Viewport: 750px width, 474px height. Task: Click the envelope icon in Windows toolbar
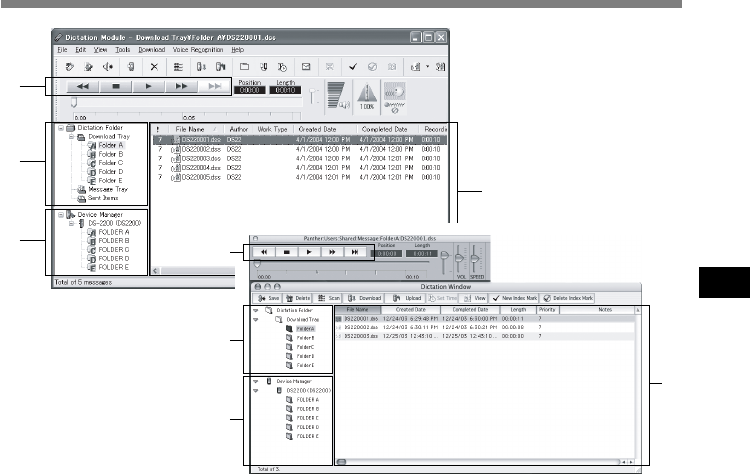coord(308,67)
